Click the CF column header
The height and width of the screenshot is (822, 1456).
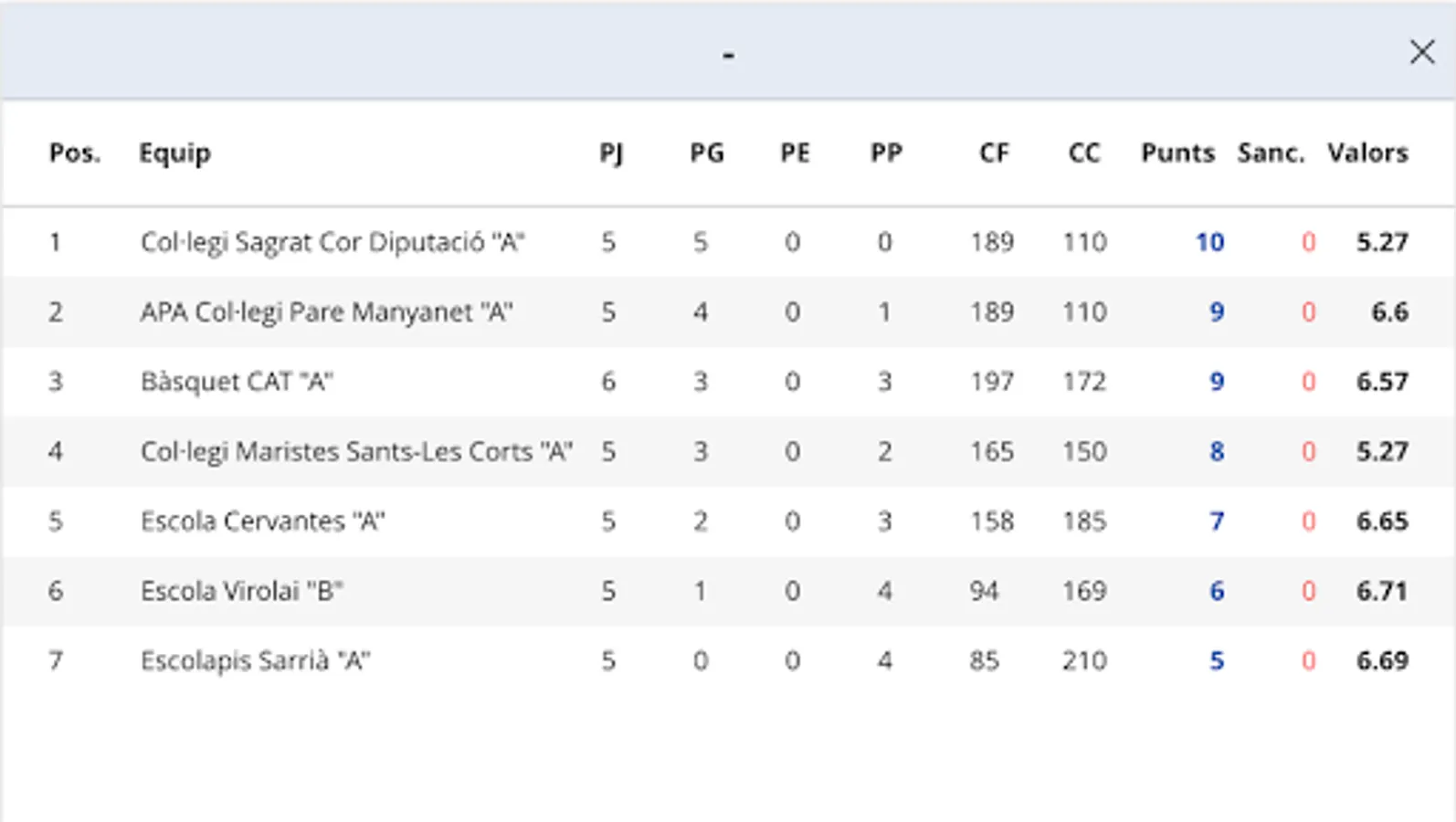(994, 153)
